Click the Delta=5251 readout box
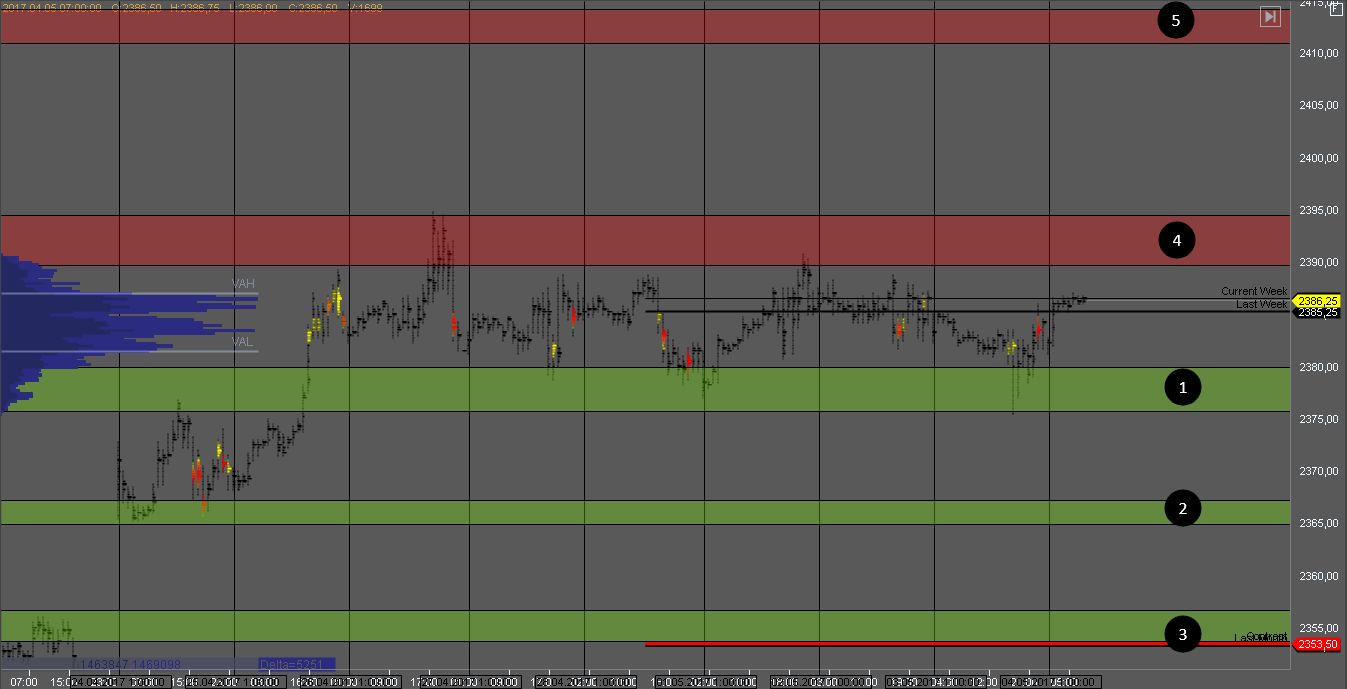The image size is (1347, 689). pos(295,664)
